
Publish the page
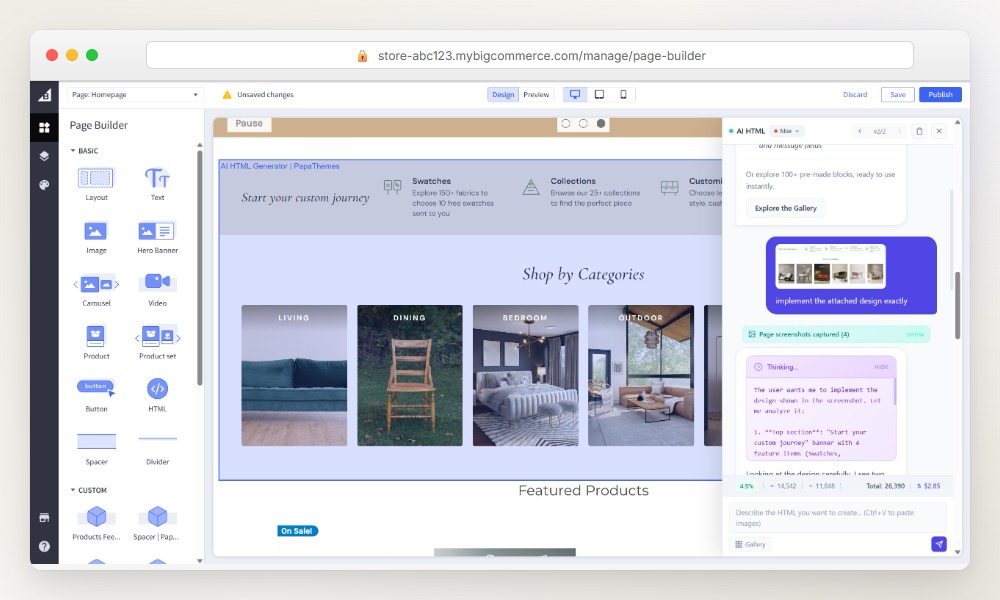pos(940,93)
